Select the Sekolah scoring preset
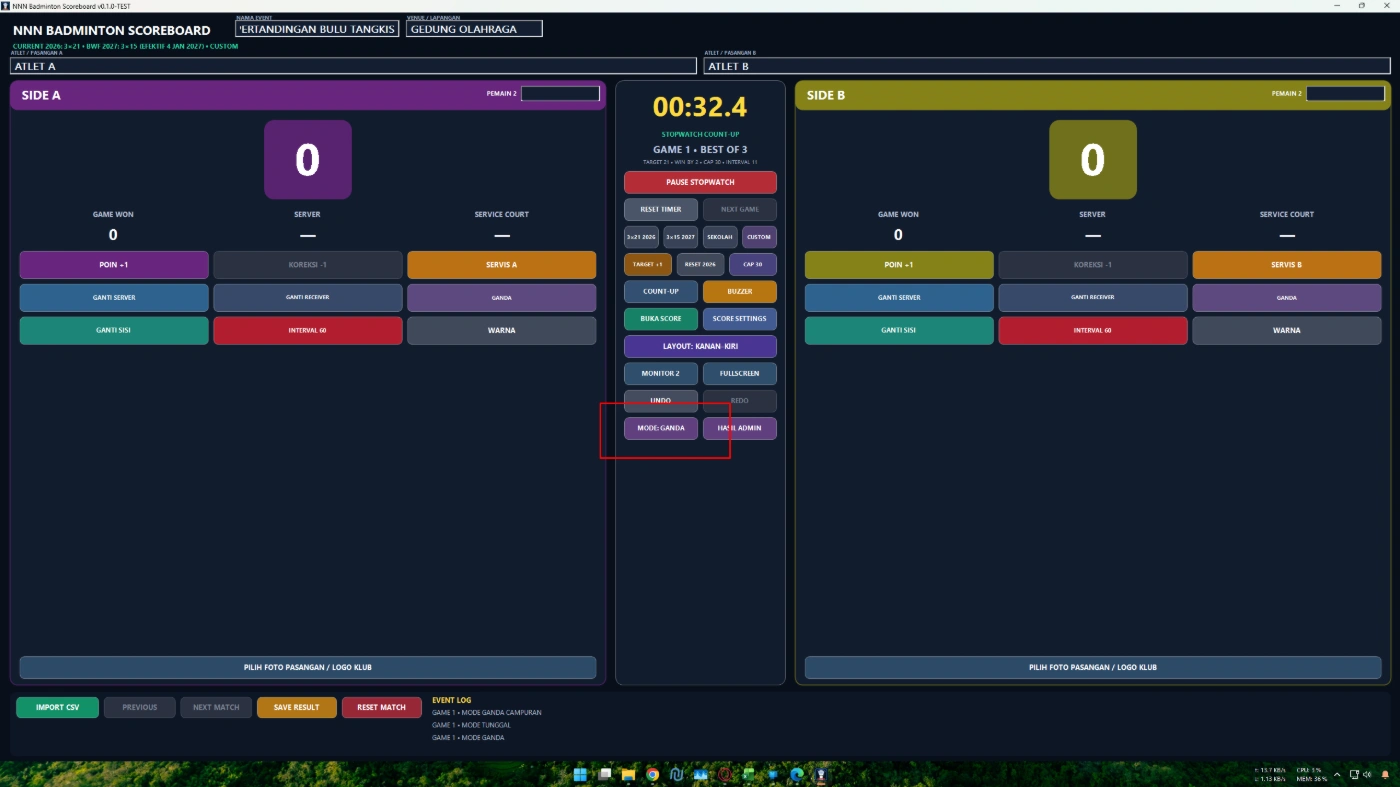 pyautogui.click(x=720, y=237)
